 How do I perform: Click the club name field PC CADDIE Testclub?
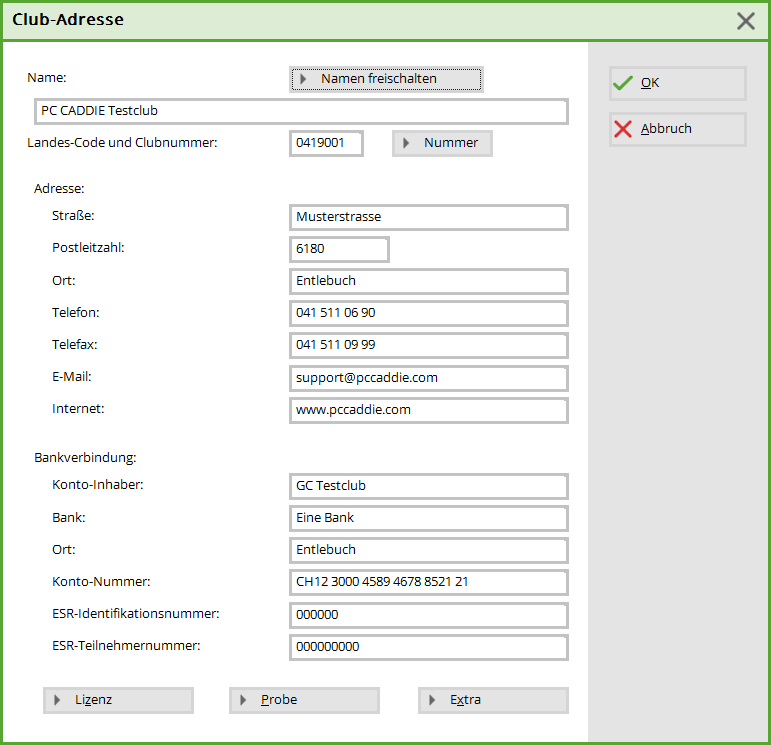300,111
